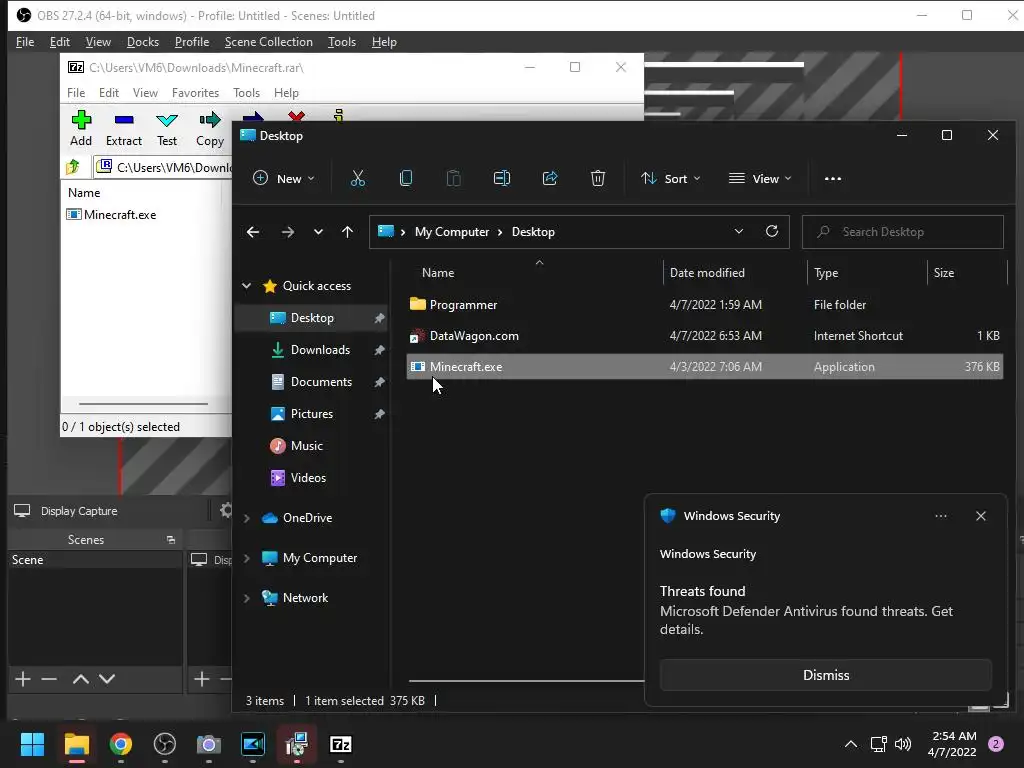
Task: Click the taskbar clock and date
Action: coord(952,744)
